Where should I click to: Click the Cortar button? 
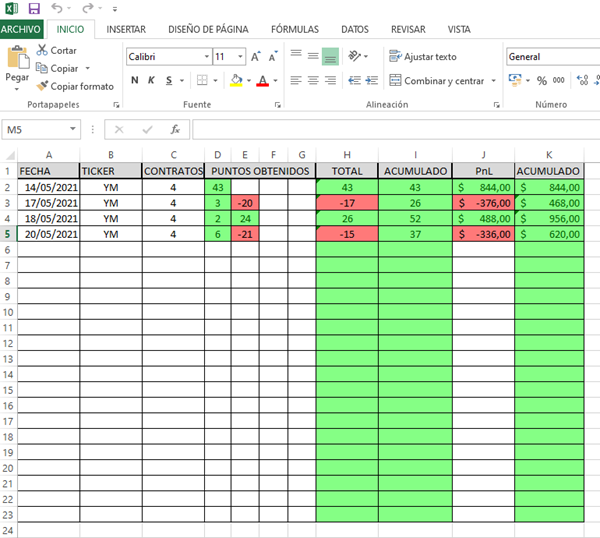point(56,50)
